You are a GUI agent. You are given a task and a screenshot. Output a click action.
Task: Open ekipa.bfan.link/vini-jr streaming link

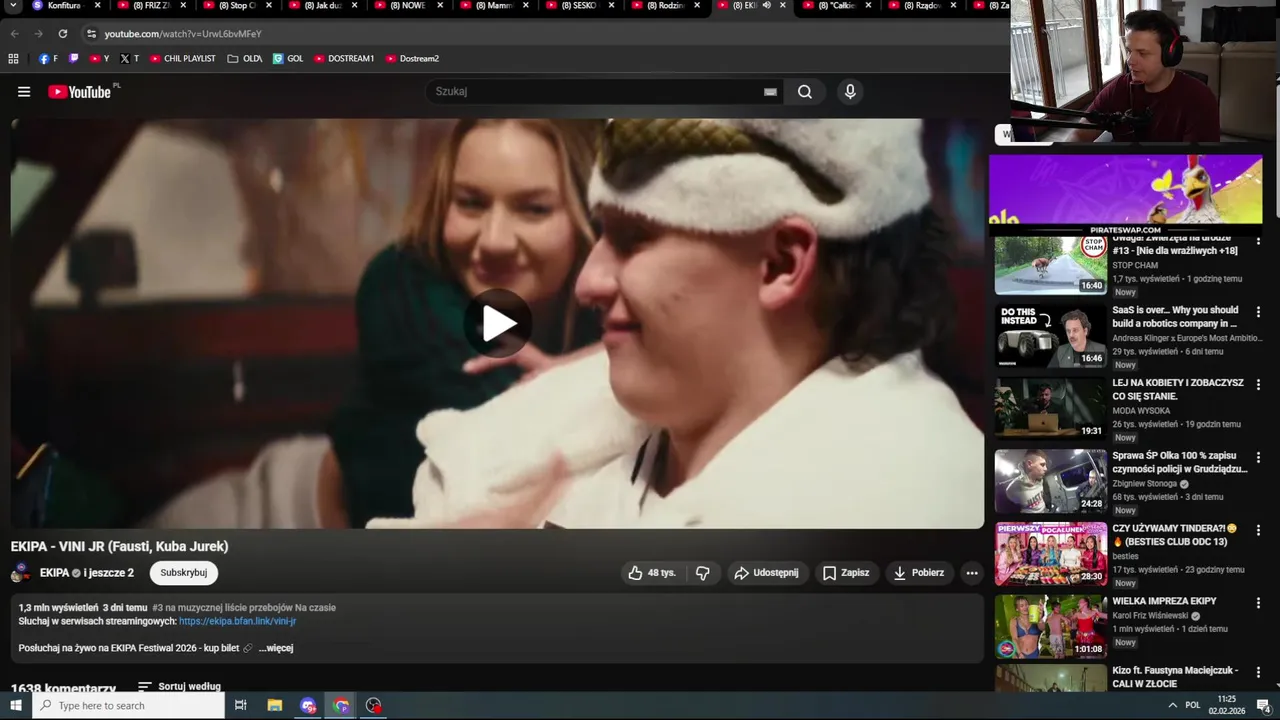point(237,621)
